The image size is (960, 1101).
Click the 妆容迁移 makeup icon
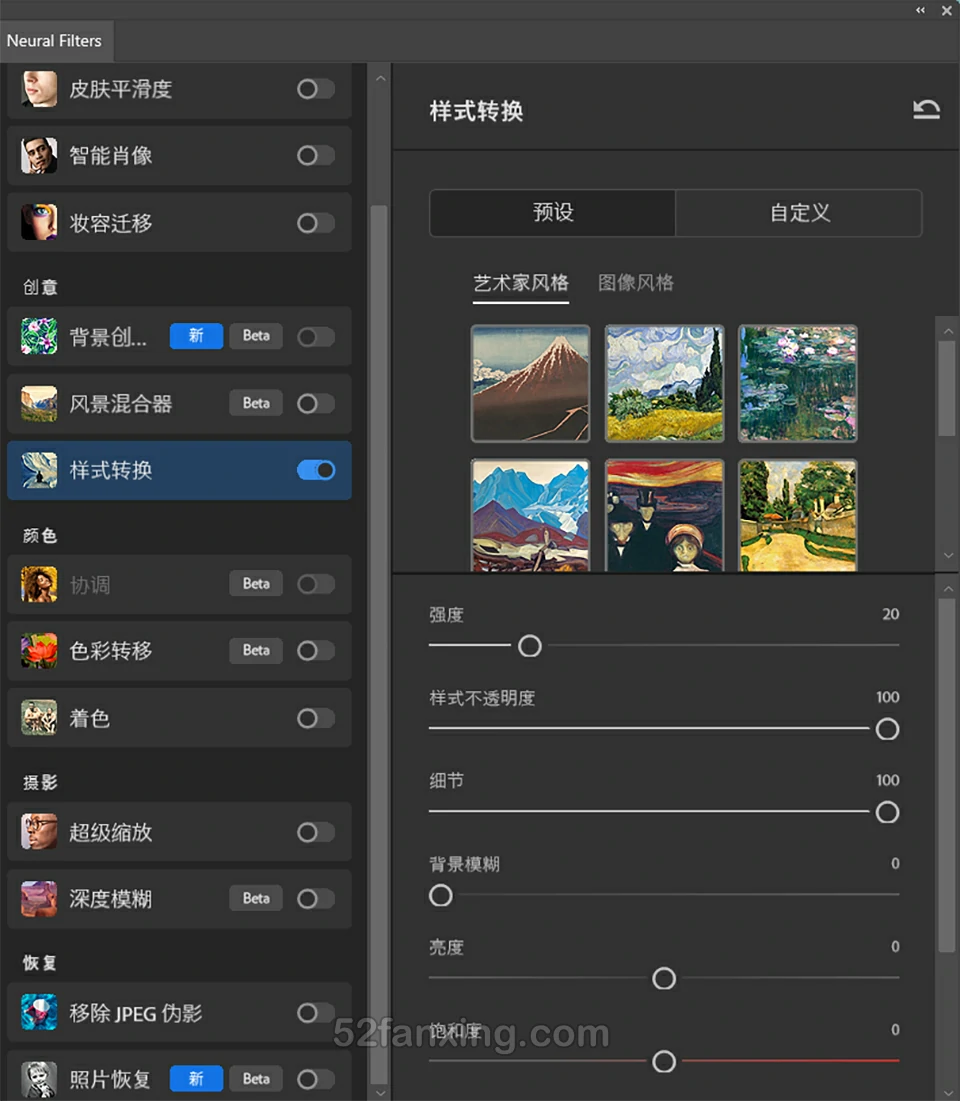coord(39,223)
